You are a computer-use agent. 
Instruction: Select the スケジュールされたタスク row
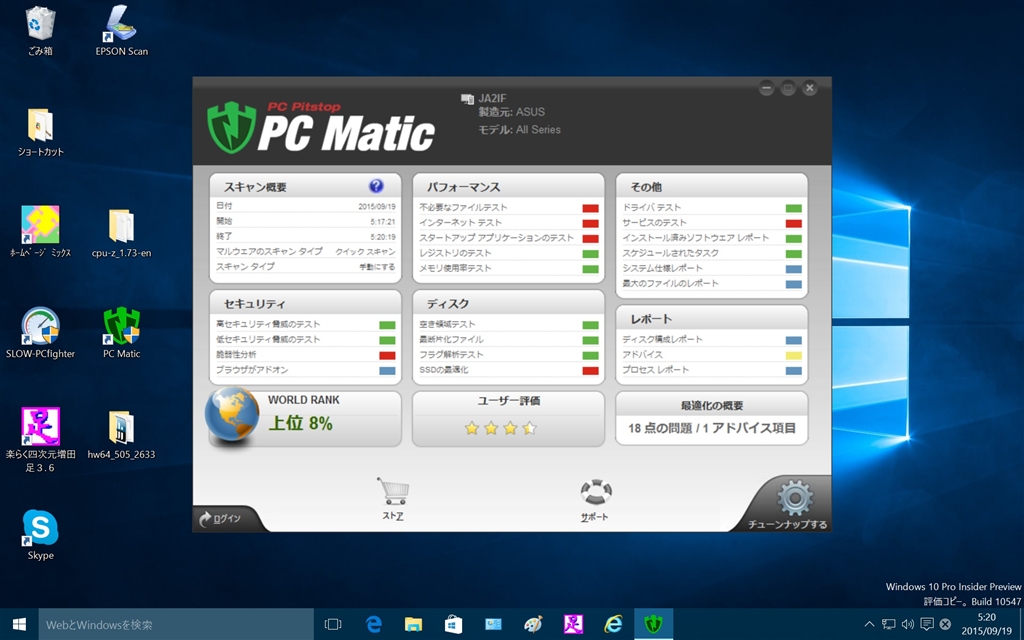[712, 253]
